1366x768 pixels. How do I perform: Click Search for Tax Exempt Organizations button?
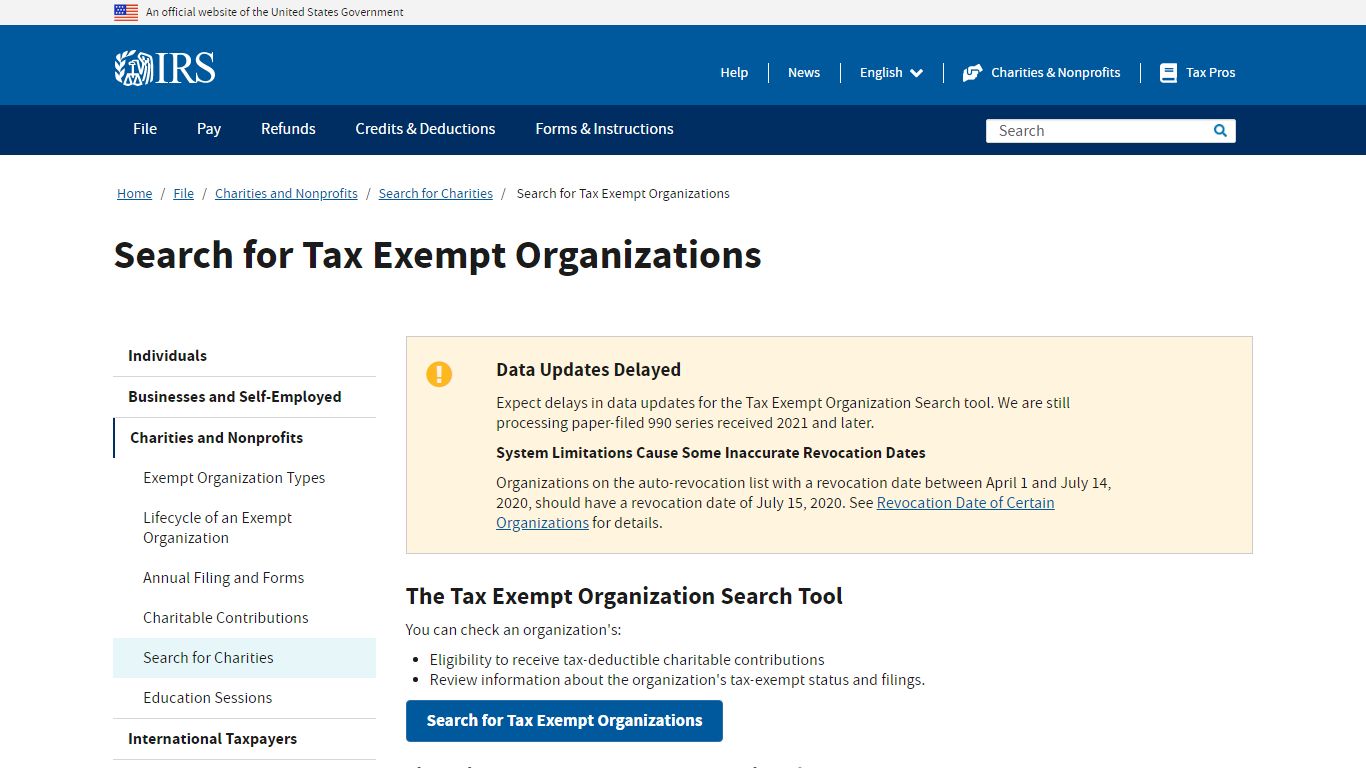tap(564, 721)
